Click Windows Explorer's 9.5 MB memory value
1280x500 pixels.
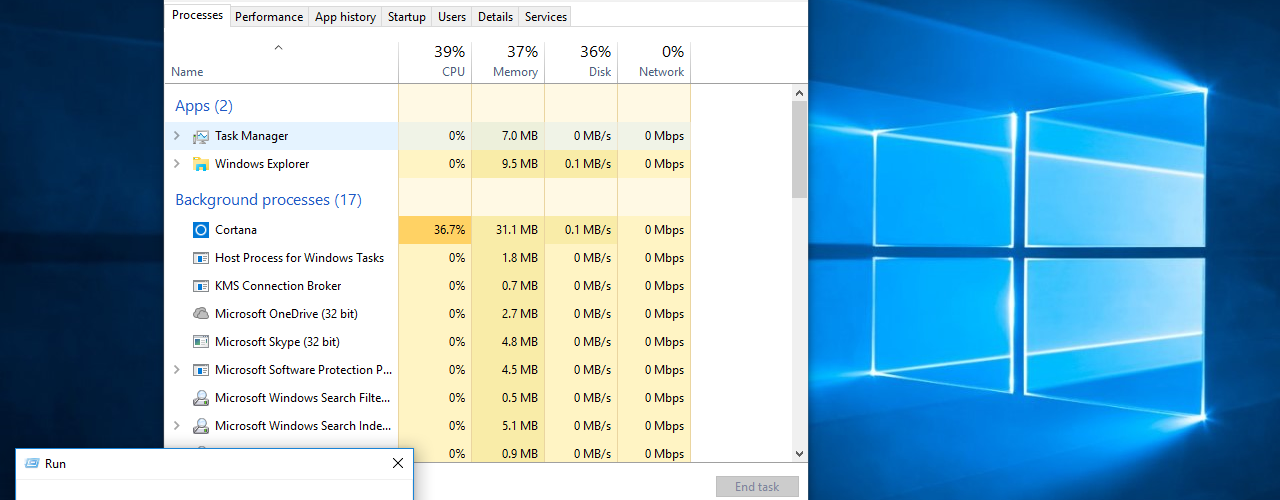click(x=520, y=164)
